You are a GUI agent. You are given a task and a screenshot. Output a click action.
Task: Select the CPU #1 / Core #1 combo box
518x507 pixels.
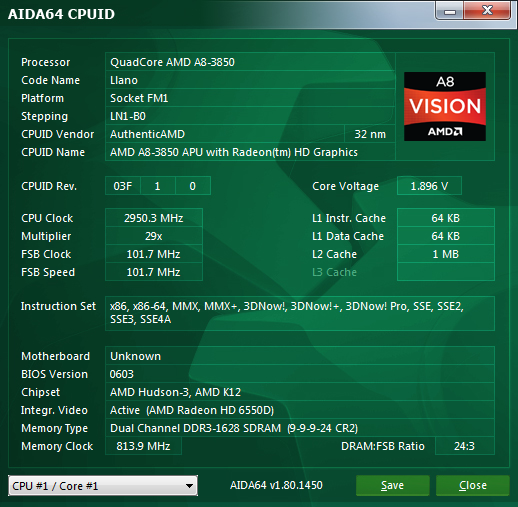pos(103,486)
